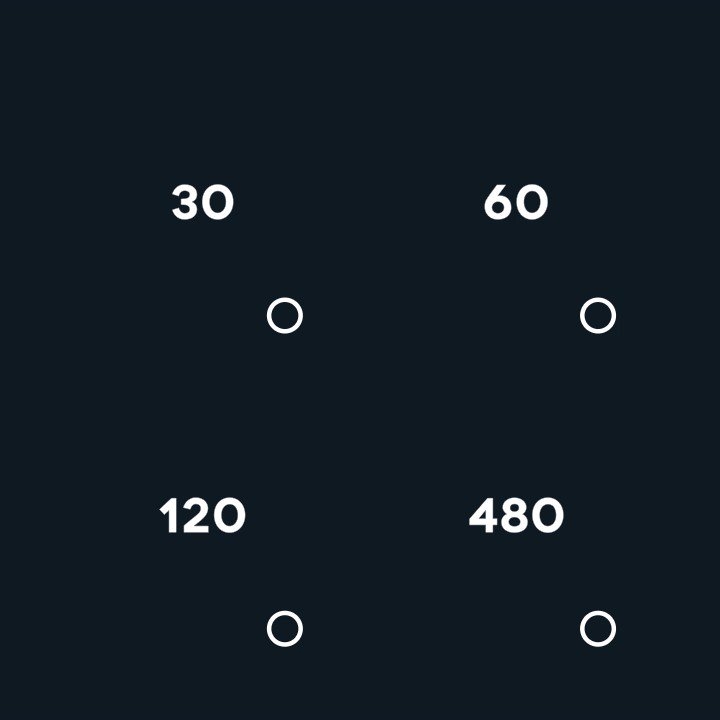Select the radio button under 480

(x=598, y=629)
